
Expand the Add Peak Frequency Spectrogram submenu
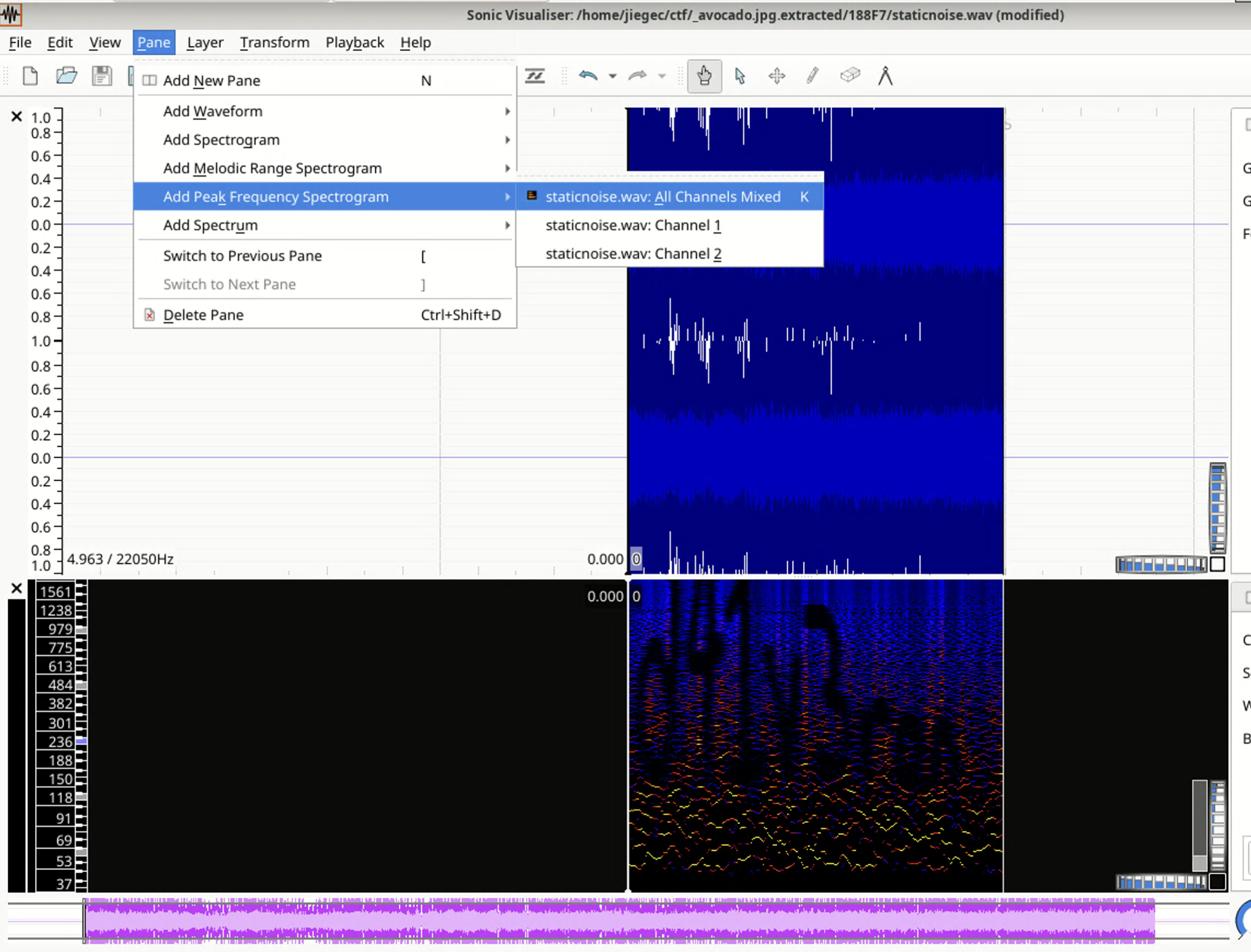coord(325,196)
